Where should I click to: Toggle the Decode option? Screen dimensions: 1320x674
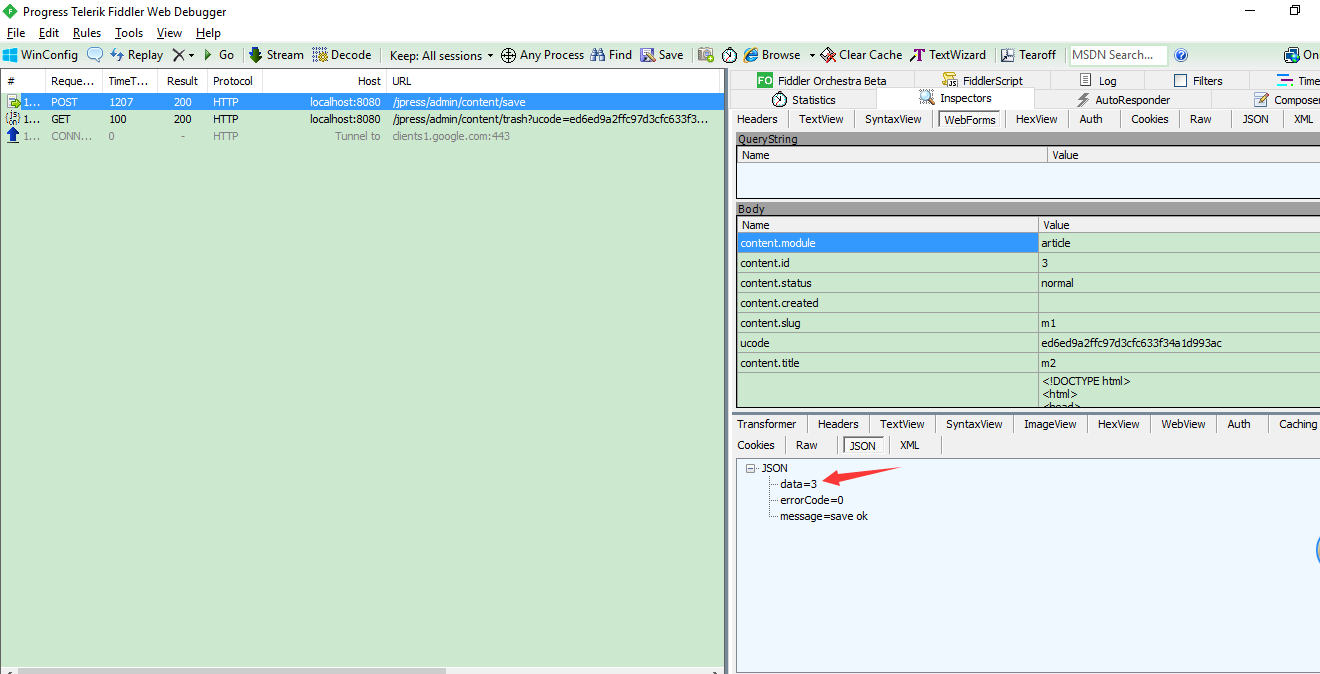(342, 55)
